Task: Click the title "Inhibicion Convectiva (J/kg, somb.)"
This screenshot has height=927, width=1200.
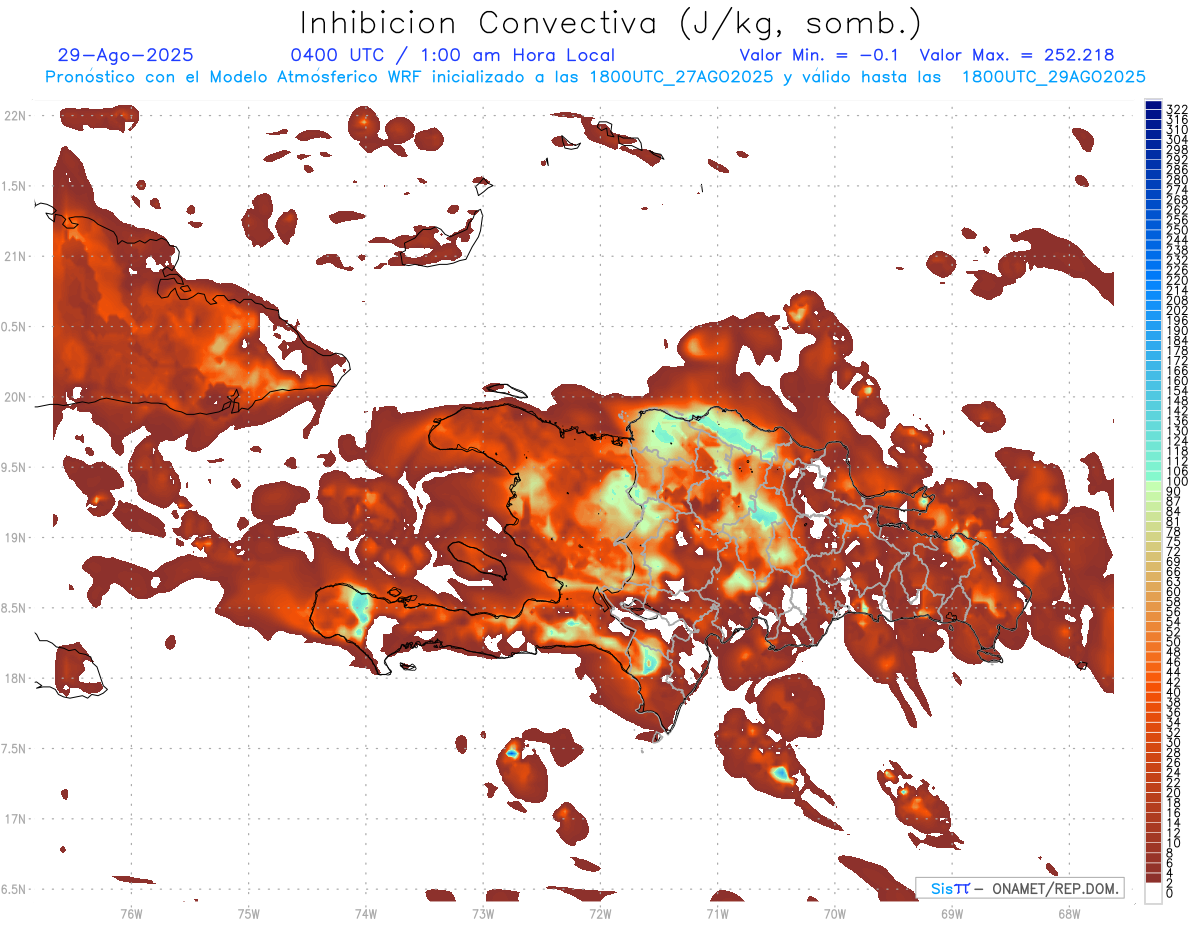Action: pos(611,23)
